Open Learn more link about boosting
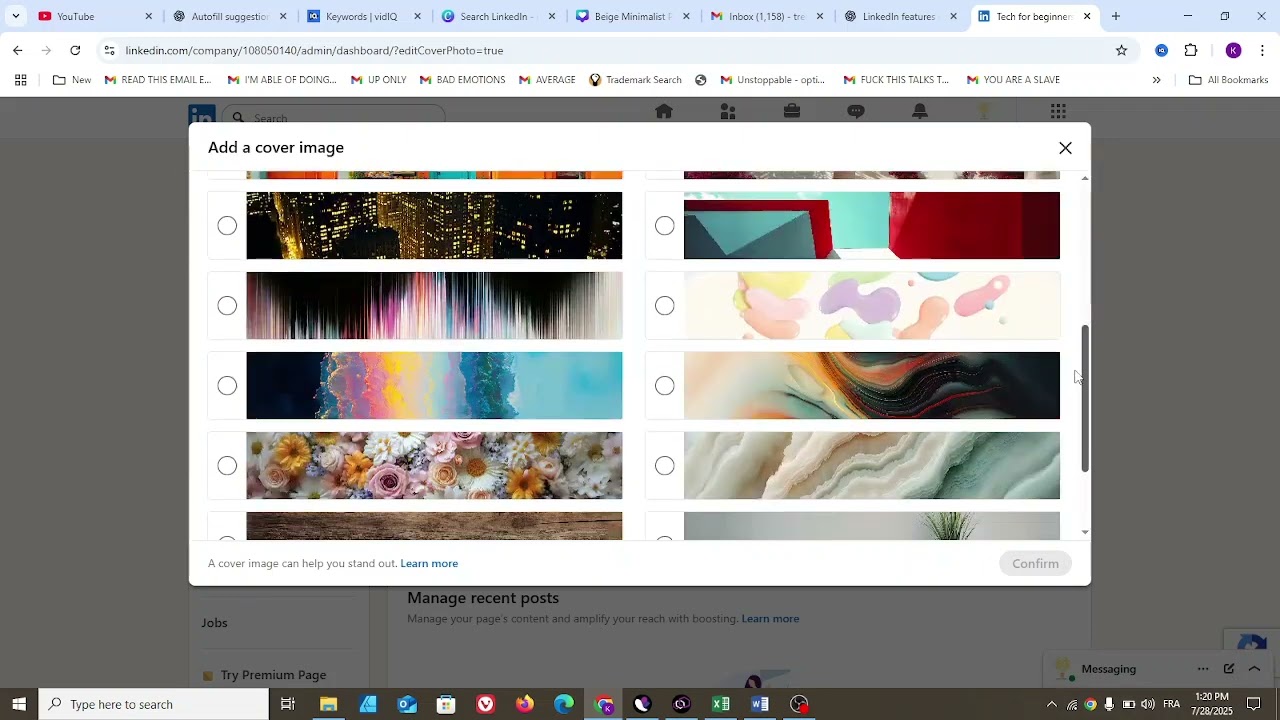The image size is (1280, 720). click(770, 619)
